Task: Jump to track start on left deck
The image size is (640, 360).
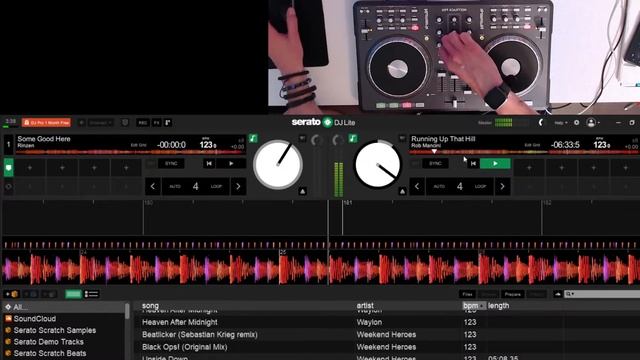Action: (x=209, y=164)
